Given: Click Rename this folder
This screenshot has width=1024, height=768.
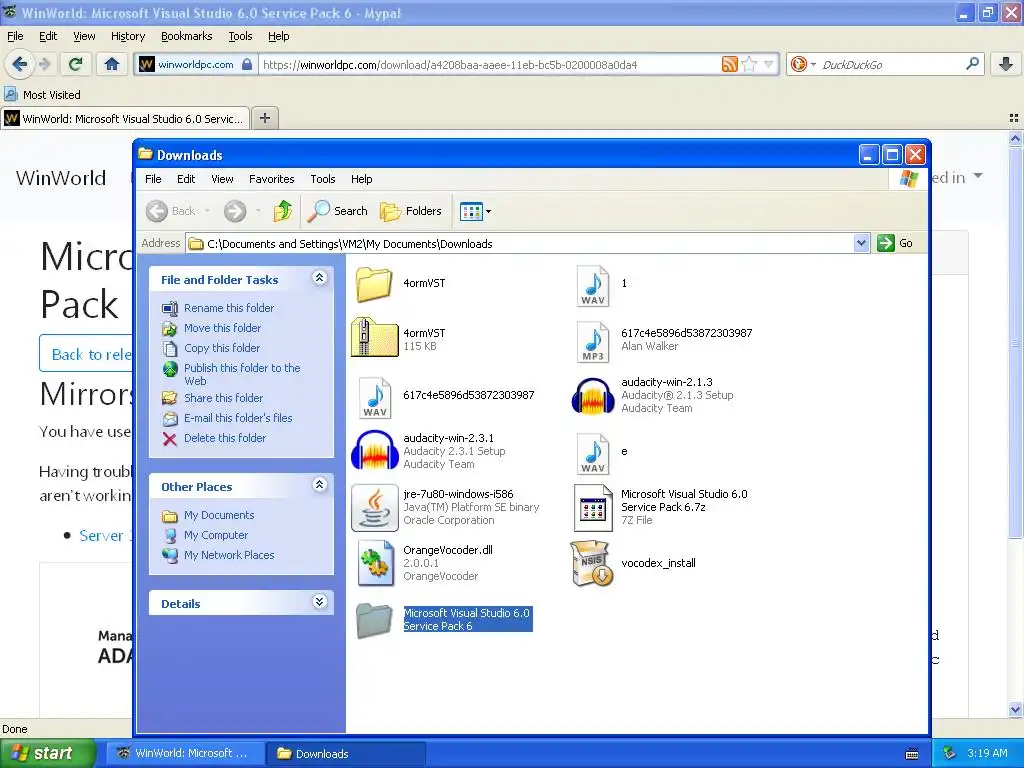Looking at the screenshot, I should (229, 308).
